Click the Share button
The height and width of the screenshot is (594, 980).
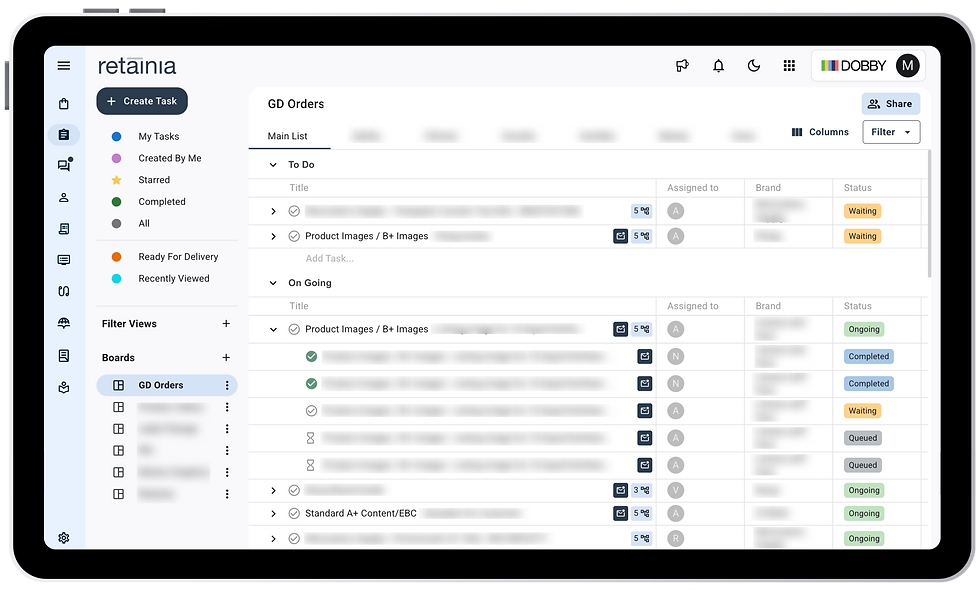(890, 103)
